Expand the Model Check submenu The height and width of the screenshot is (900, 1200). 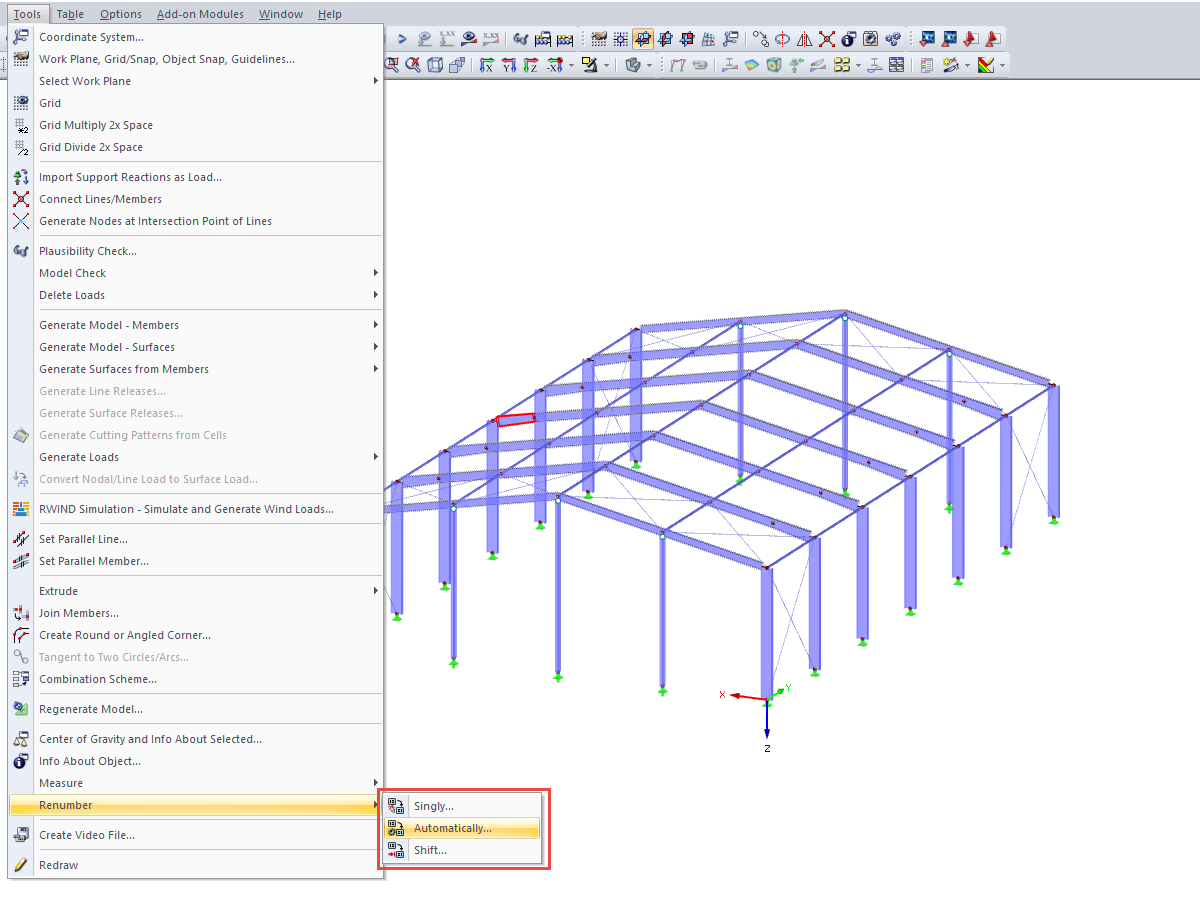point(195,273)
